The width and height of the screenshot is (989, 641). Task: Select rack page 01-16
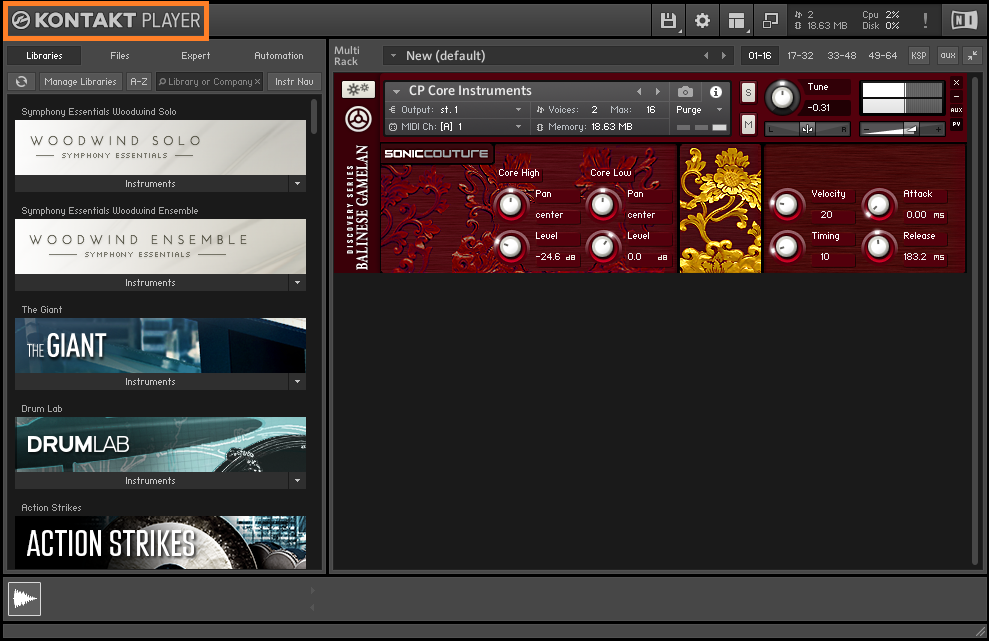759,56
